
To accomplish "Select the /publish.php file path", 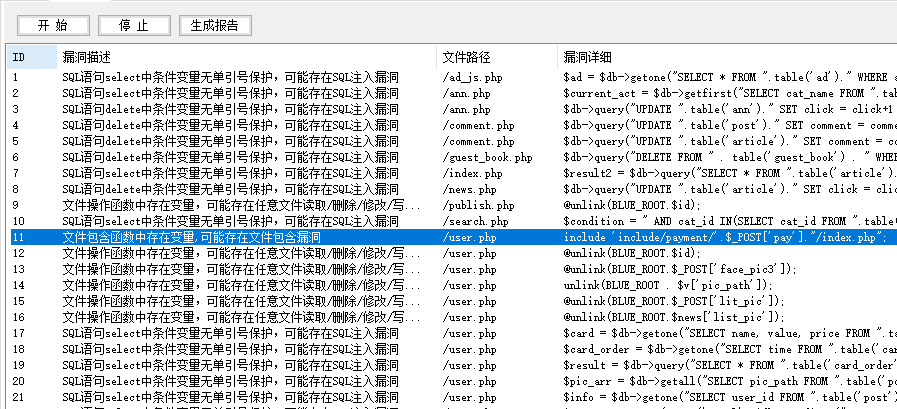I will 478,205.
